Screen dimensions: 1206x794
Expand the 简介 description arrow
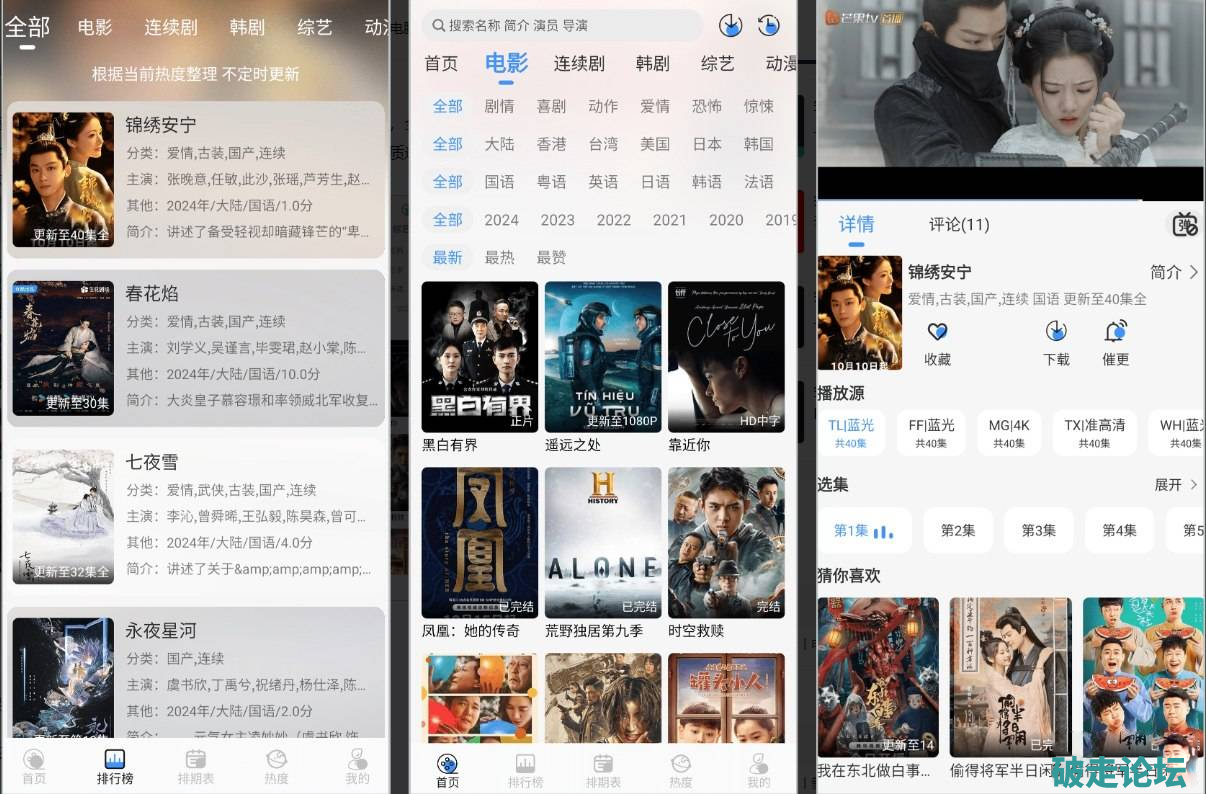coord(1174,272)
